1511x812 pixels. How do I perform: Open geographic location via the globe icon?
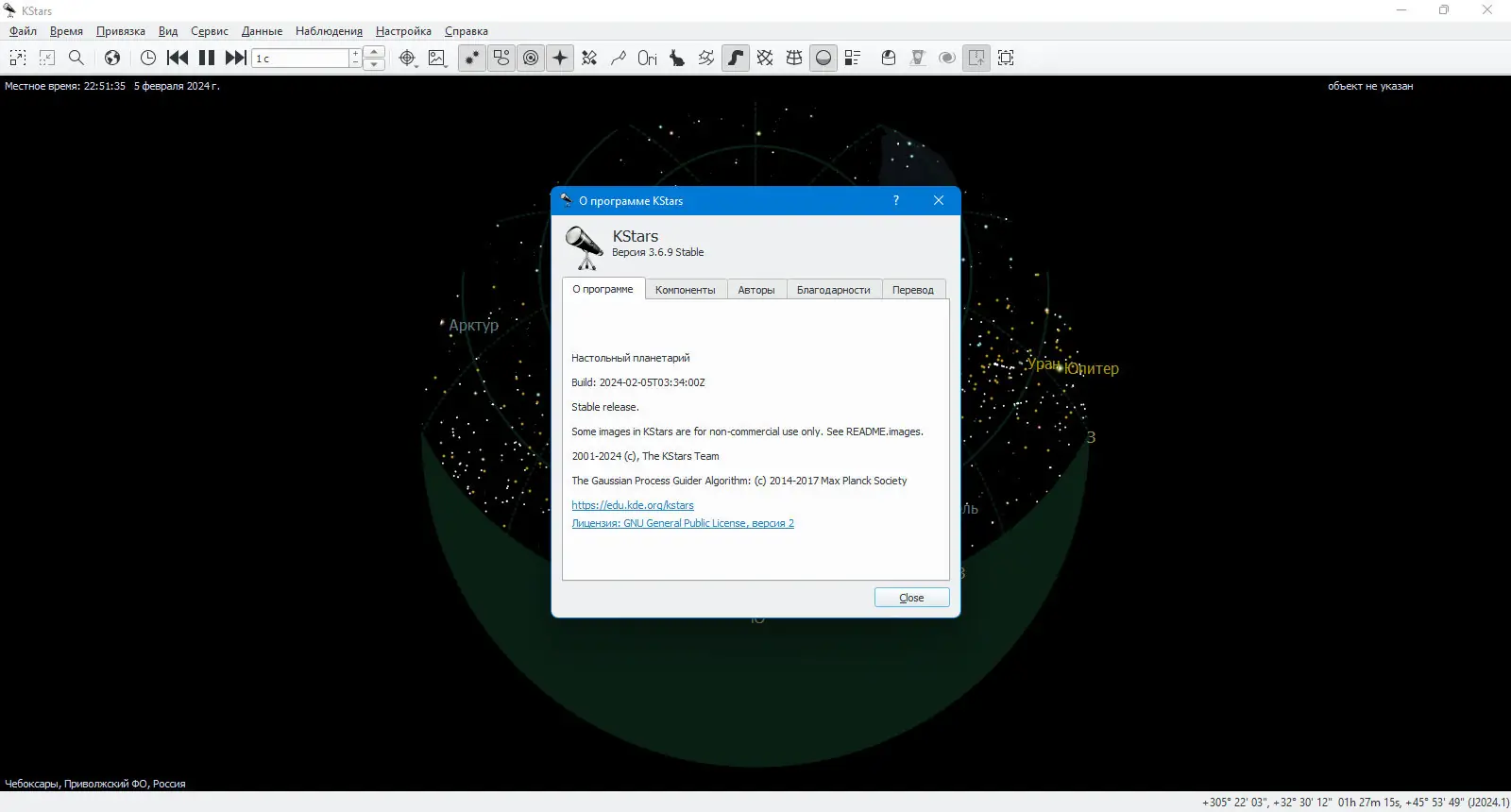coord(112,58)
